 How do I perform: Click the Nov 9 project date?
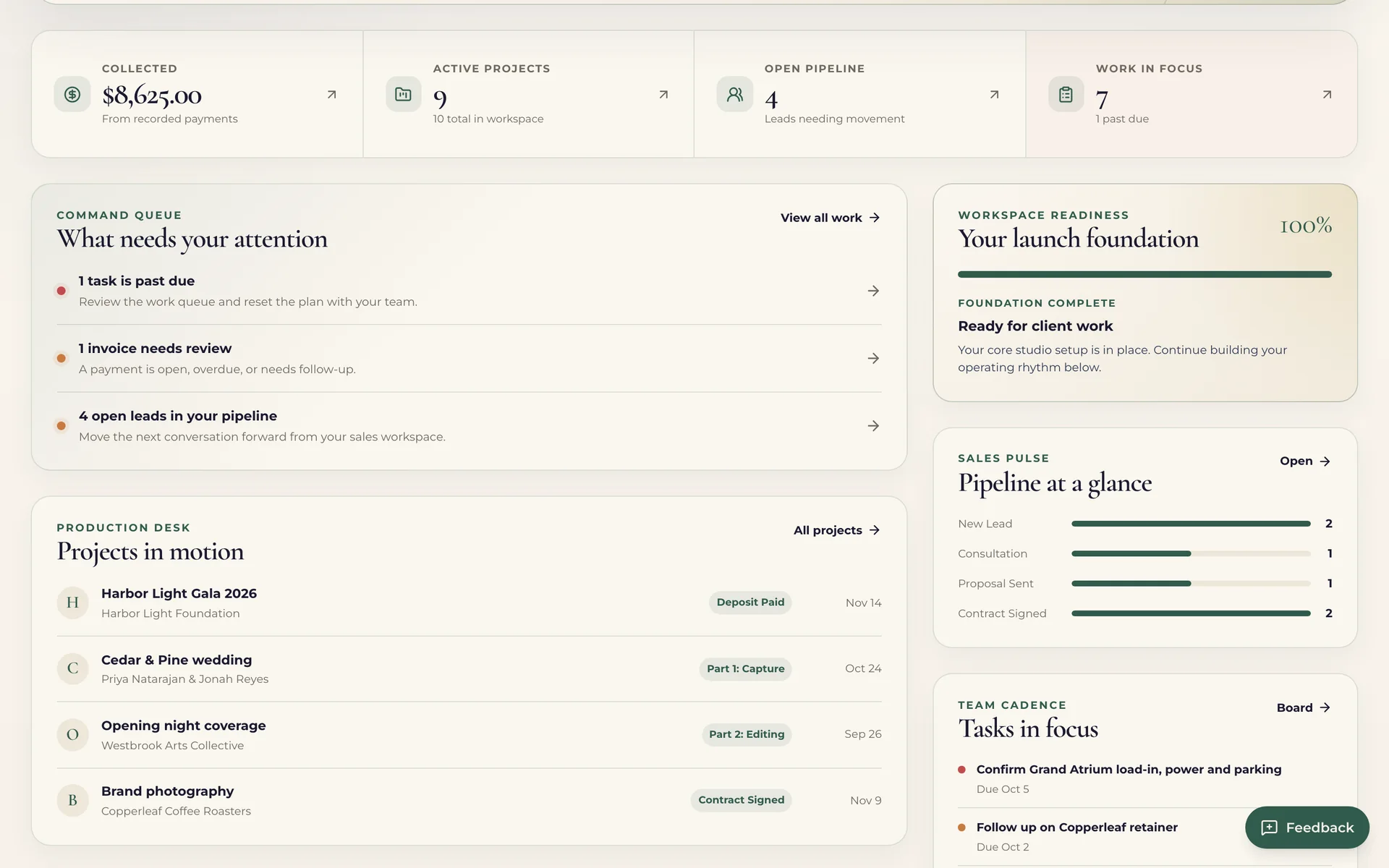click(x=865, y=801)
